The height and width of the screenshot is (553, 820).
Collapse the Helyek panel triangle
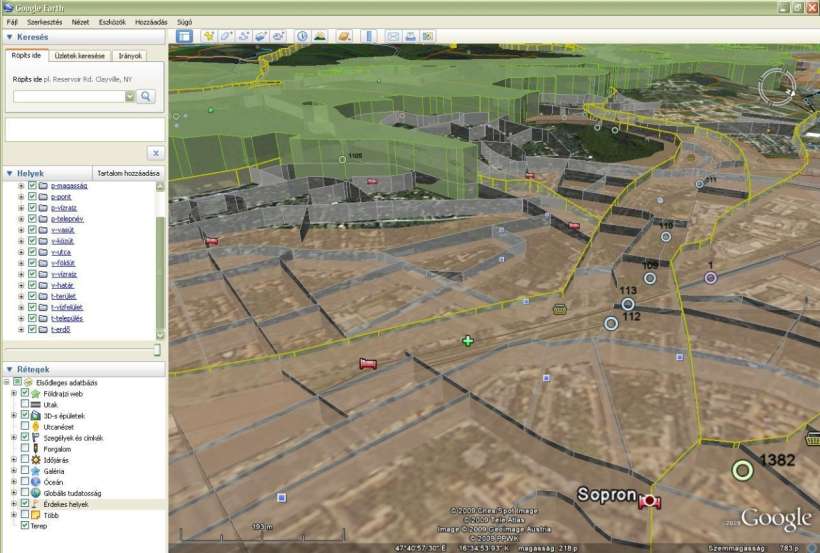(x=9, y=173)
